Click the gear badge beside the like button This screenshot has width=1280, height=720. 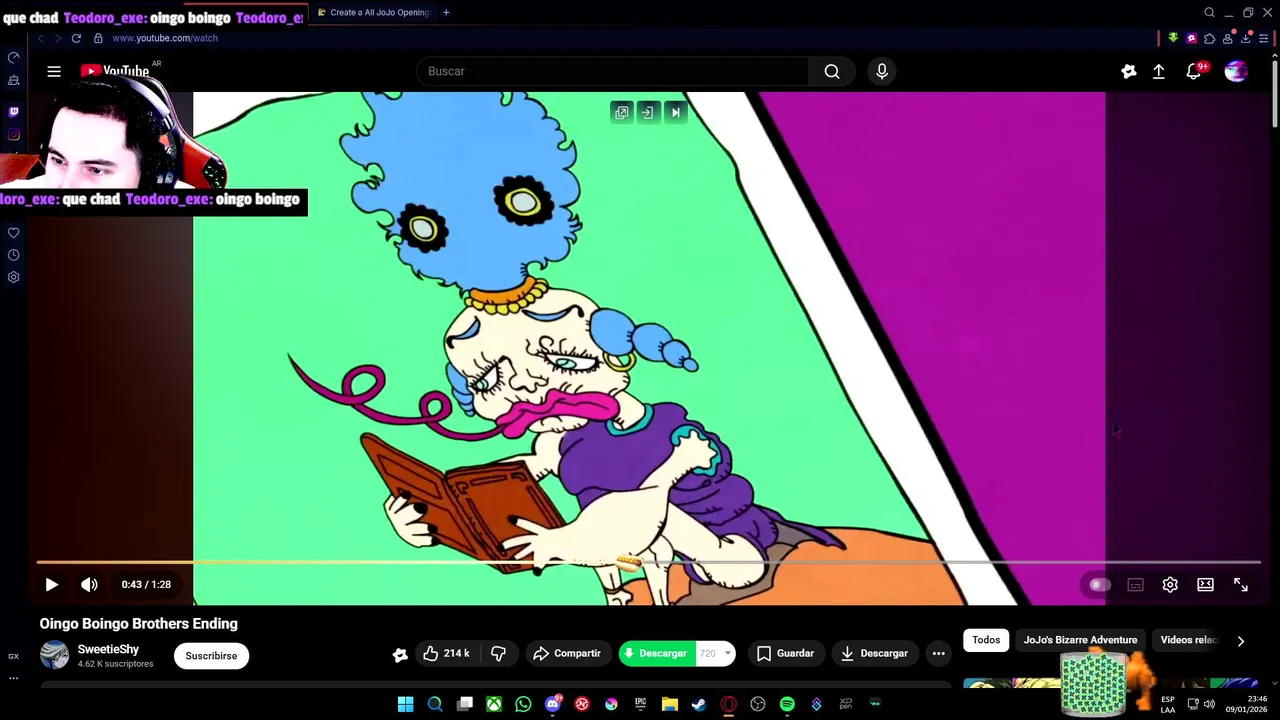point(400,655)
